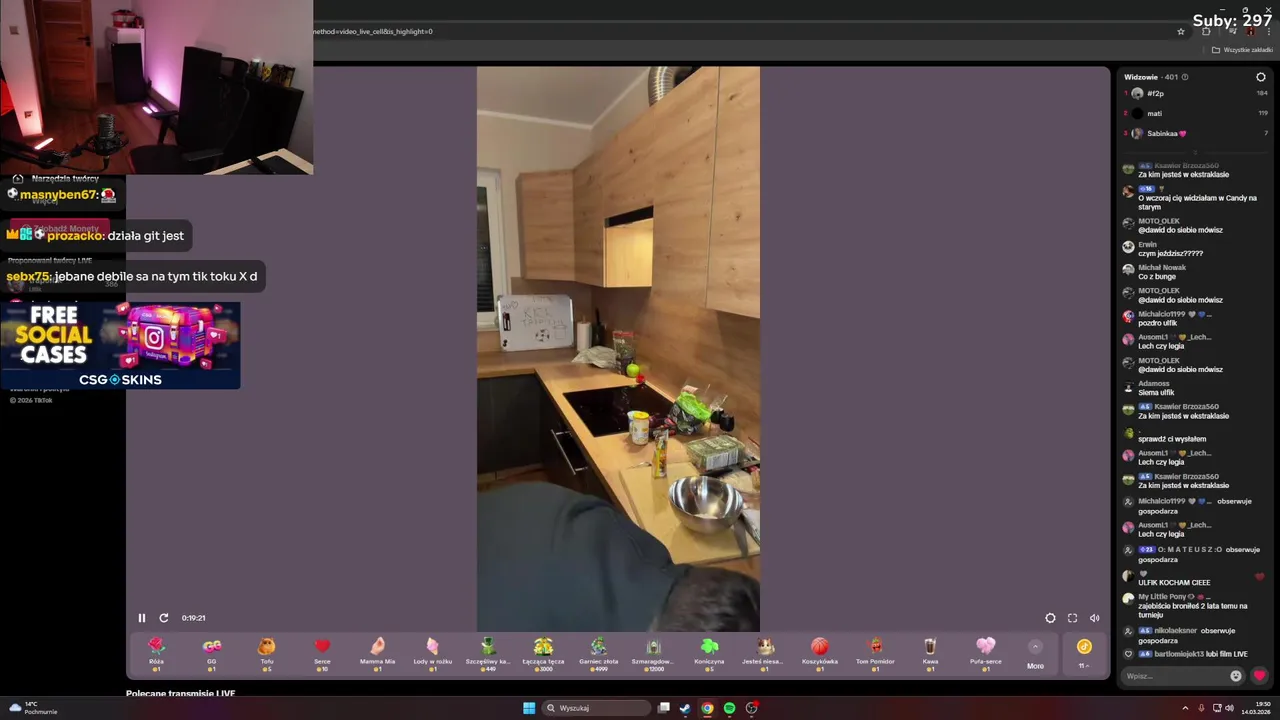Expand the top viewers ranking chevron
Screen dimensions: 1280x720
[1196, 152]
